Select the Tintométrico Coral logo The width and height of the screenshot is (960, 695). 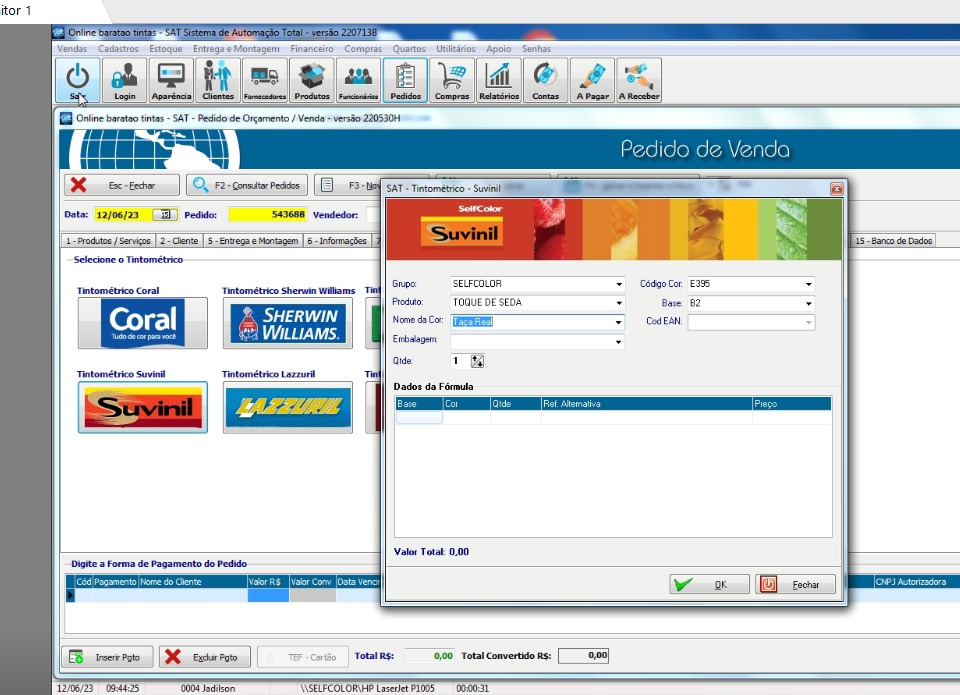click(143, 323)
